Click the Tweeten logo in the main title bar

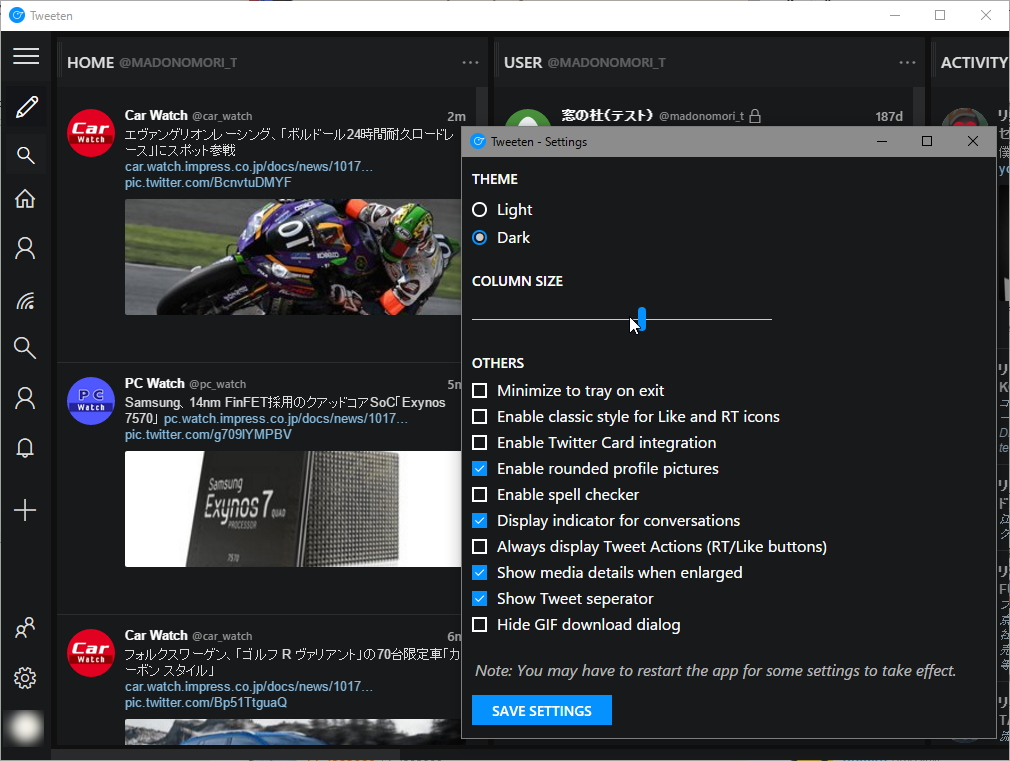click(17, 15)
